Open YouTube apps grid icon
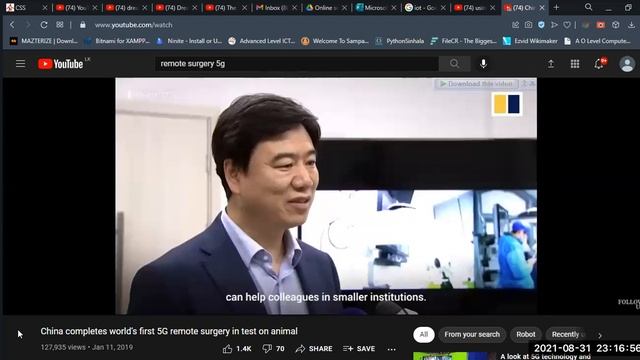 tap(575, 64)
